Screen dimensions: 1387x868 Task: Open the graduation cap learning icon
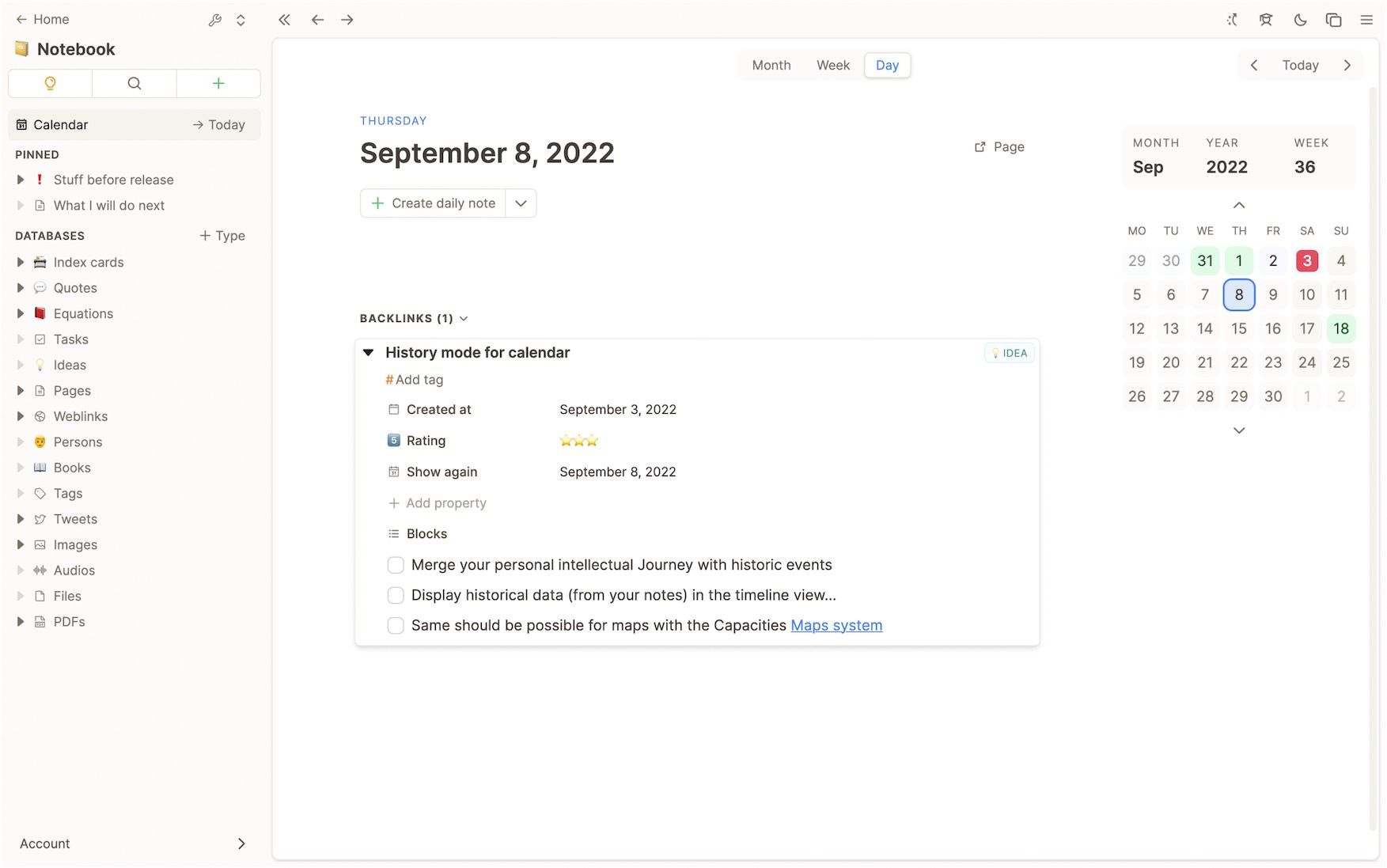click(1266, 19)
